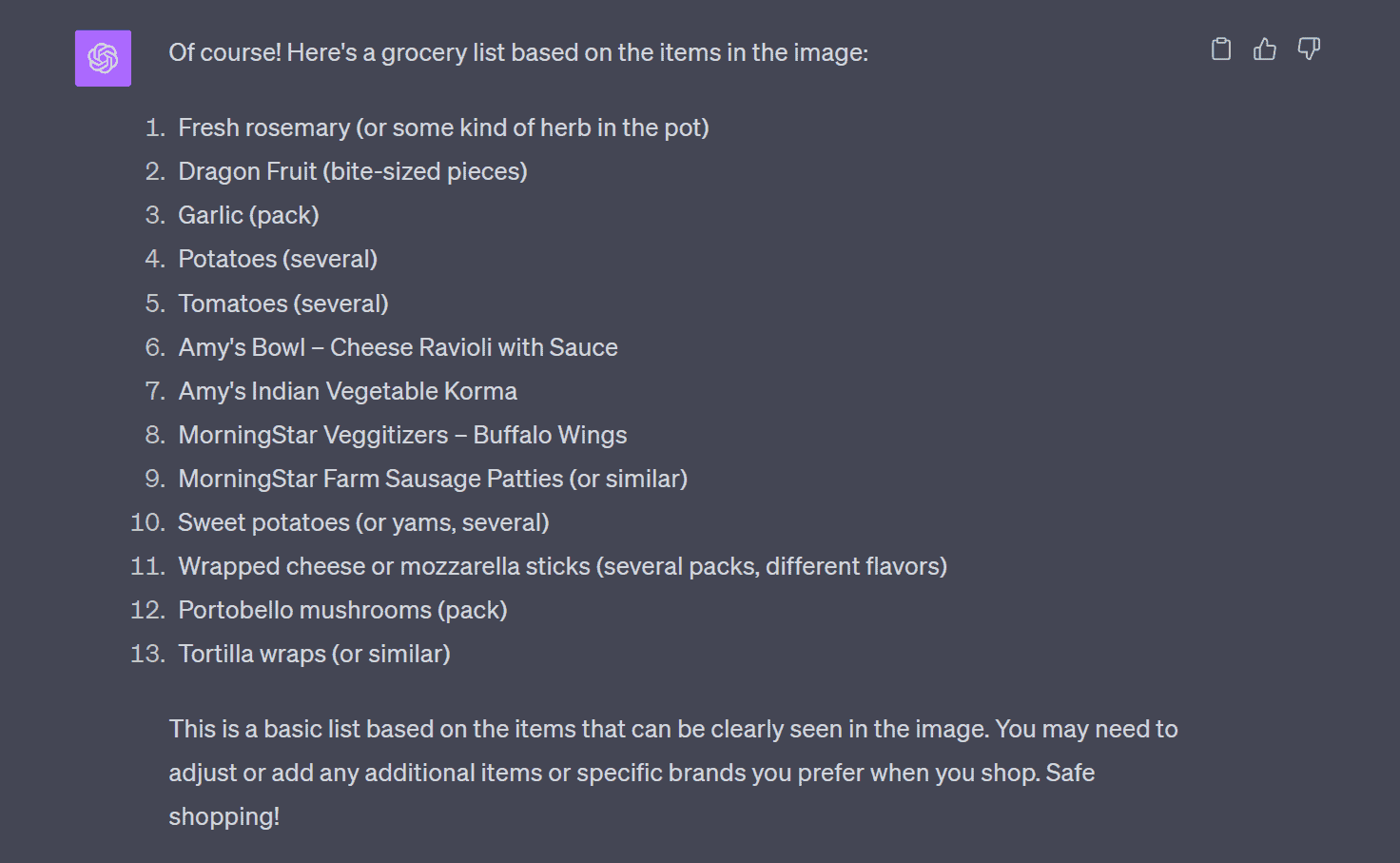Click on "Potatoes (several)" text
Viewport: 1400px width, 863px height.
[x=278, y=259]
